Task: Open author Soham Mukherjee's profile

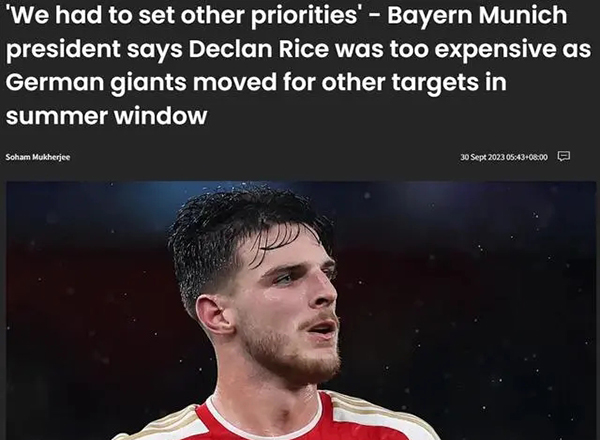Action: [x=38, y=157]
